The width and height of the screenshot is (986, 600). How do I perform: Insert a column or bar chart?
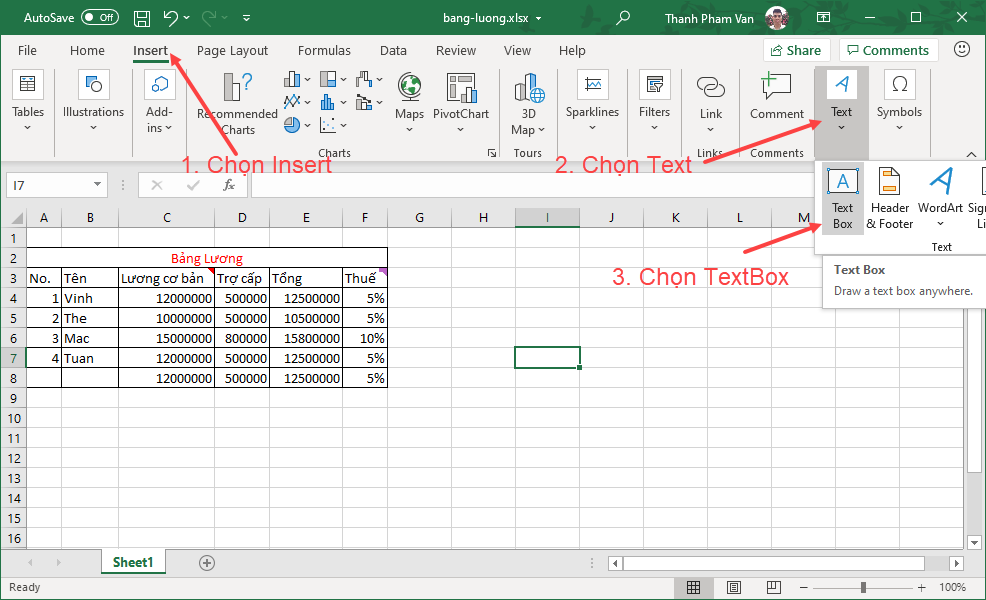click(297, 79)
